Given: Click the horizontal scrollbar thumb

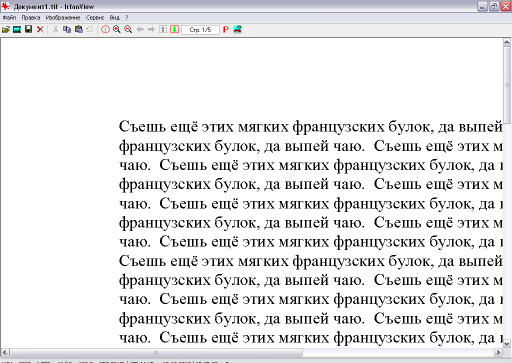Looking at the screenshot, I should pos(156,352).
